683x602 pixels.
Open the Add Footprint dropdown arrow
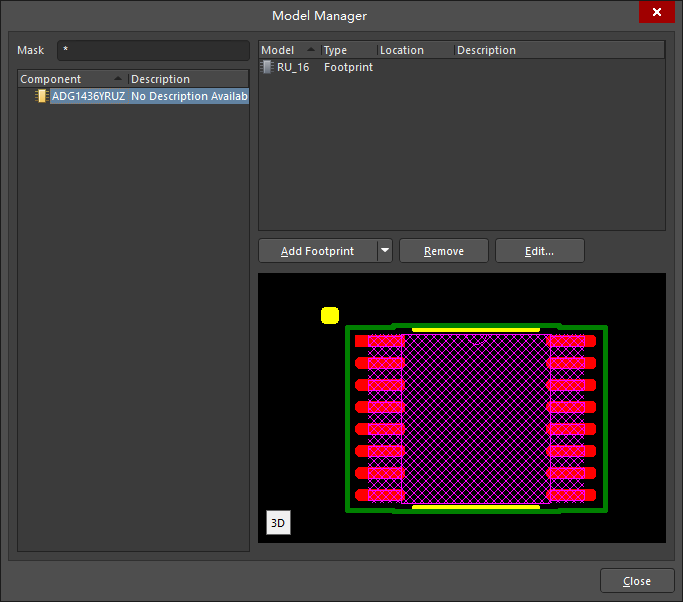coord(385,250)
